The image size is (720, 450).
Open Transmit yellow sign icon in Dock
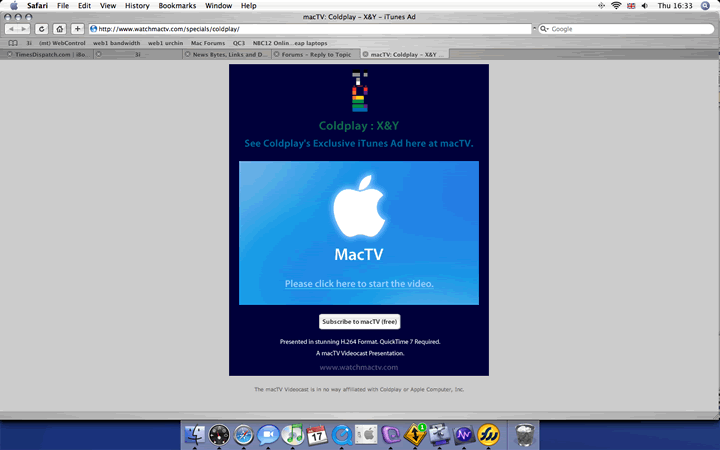click(x=415, y=434)
